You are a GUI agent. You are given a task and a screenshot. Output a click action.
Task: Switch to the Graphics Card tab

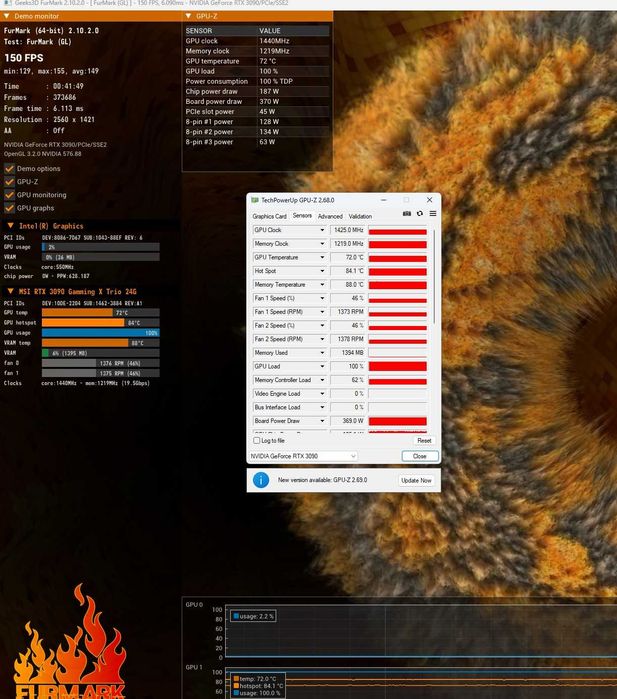269,216
